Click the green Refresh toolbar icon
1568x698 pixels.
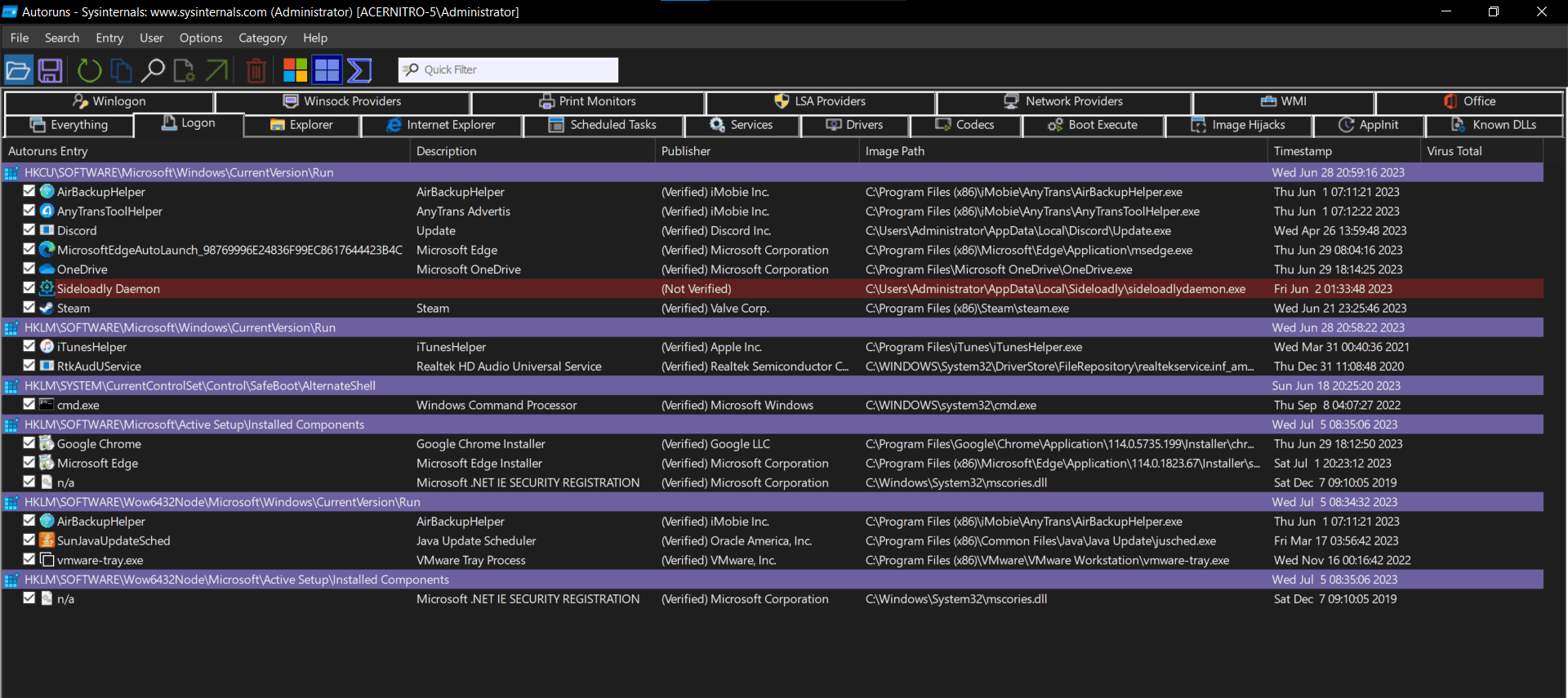tap(89, 70)
